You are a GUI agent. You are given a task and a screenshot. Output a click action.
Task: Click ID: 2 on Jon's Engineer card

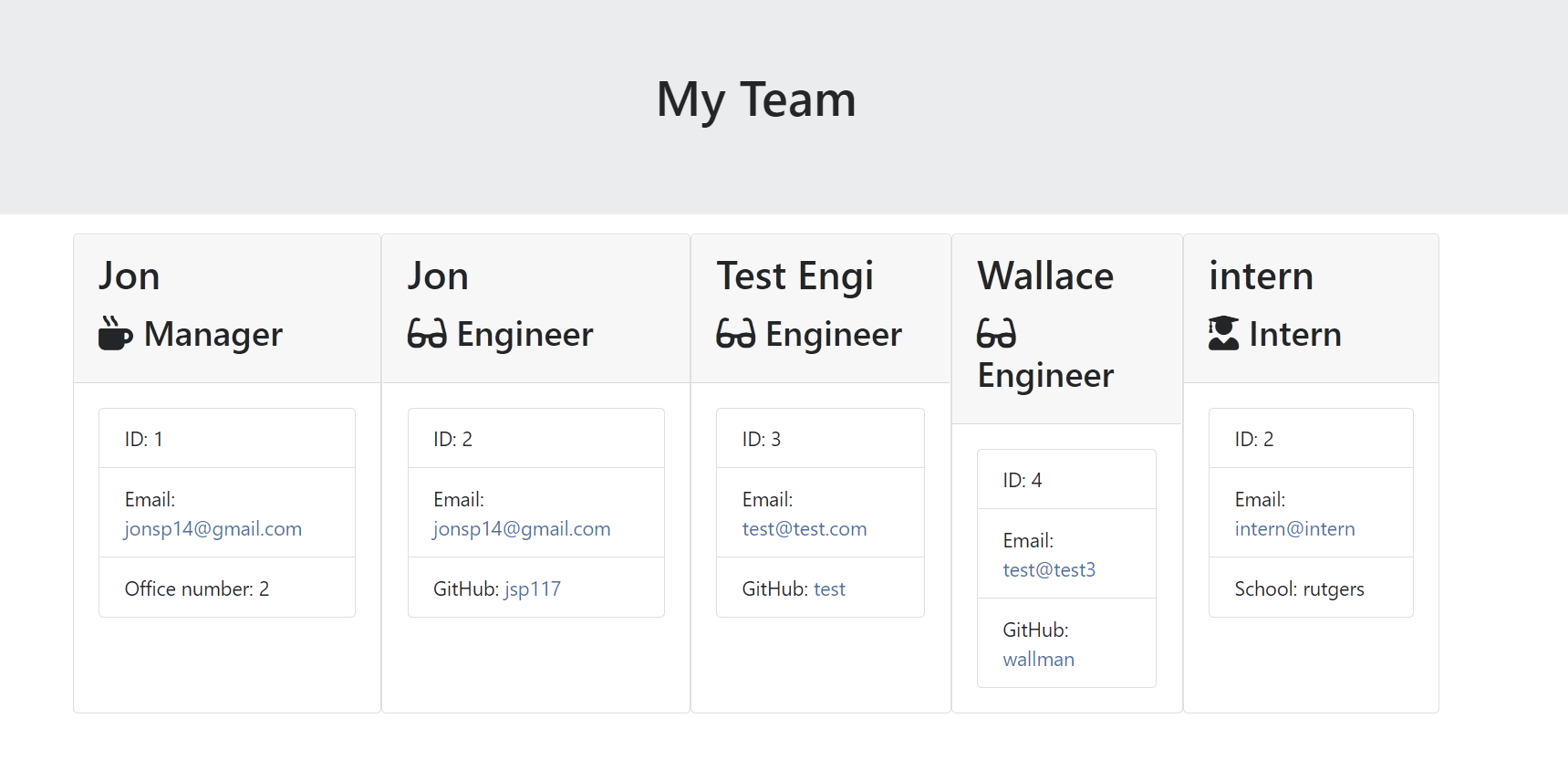click(x=536, y=439)
